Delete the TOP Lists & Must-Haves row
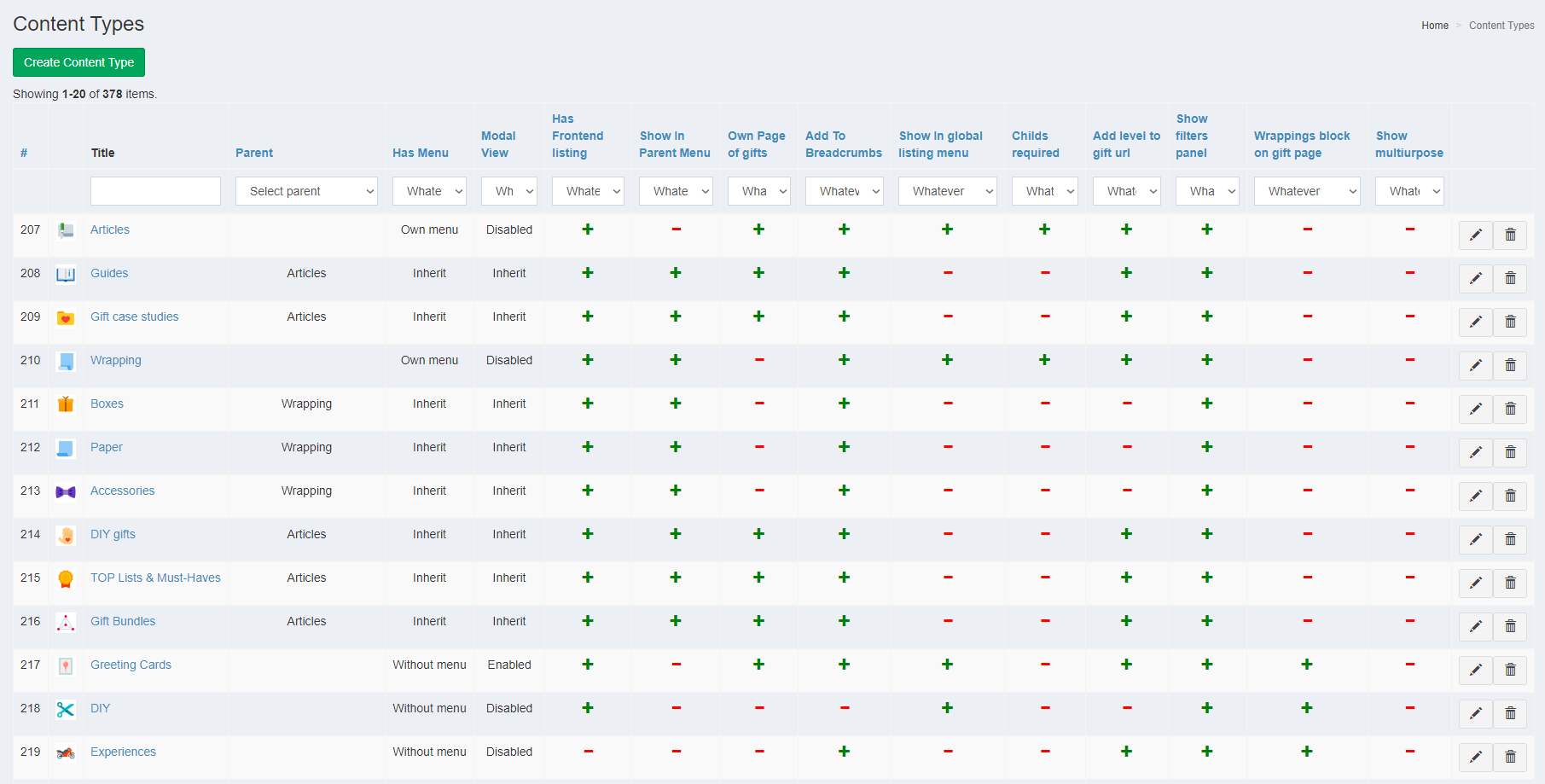Screen dimensions: 1545x784 (x=1510, y=583)
